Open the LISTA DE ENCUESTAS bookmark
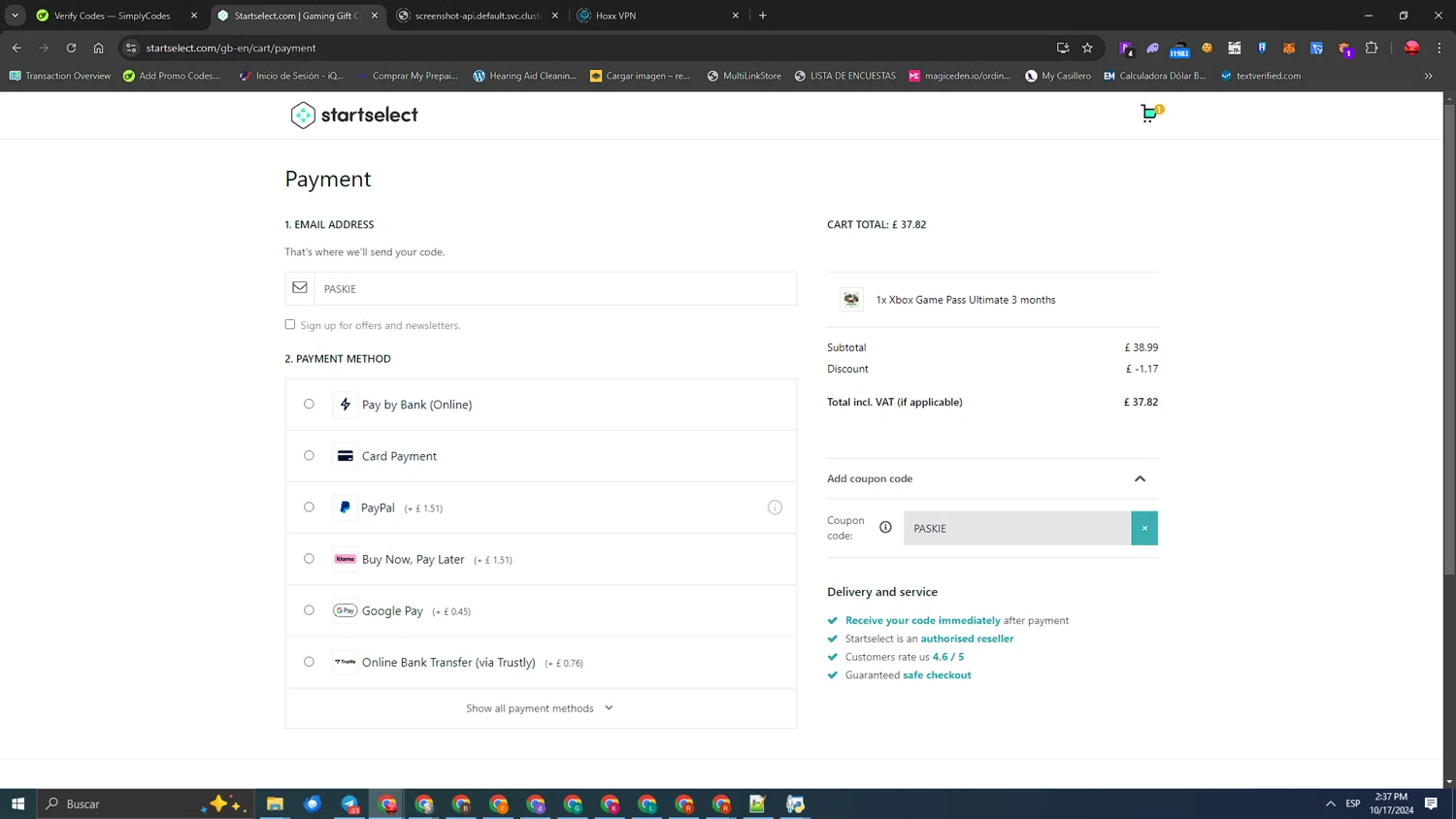Image resolution: width=1456 pixels, height=819 pixels. coord(844,76)
